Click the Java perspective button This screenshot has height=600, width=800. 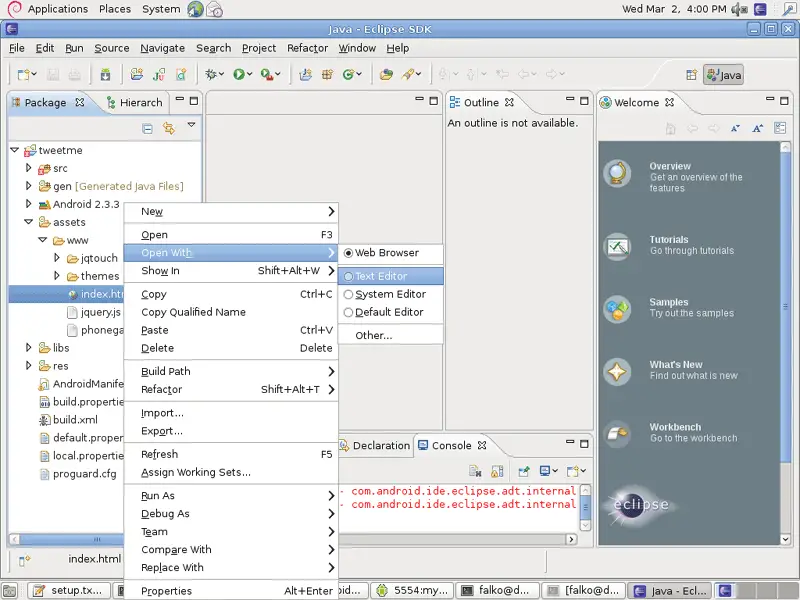(724, 75)
